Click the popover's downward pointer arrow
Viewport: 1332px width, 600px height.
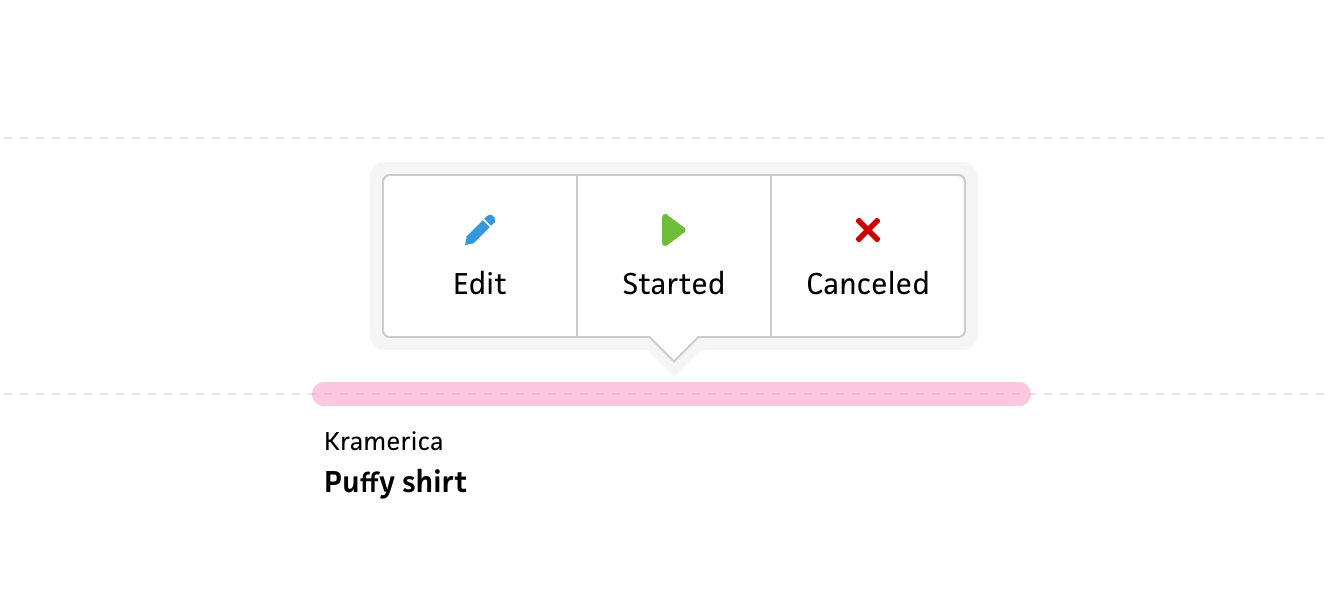click(673, 351)
